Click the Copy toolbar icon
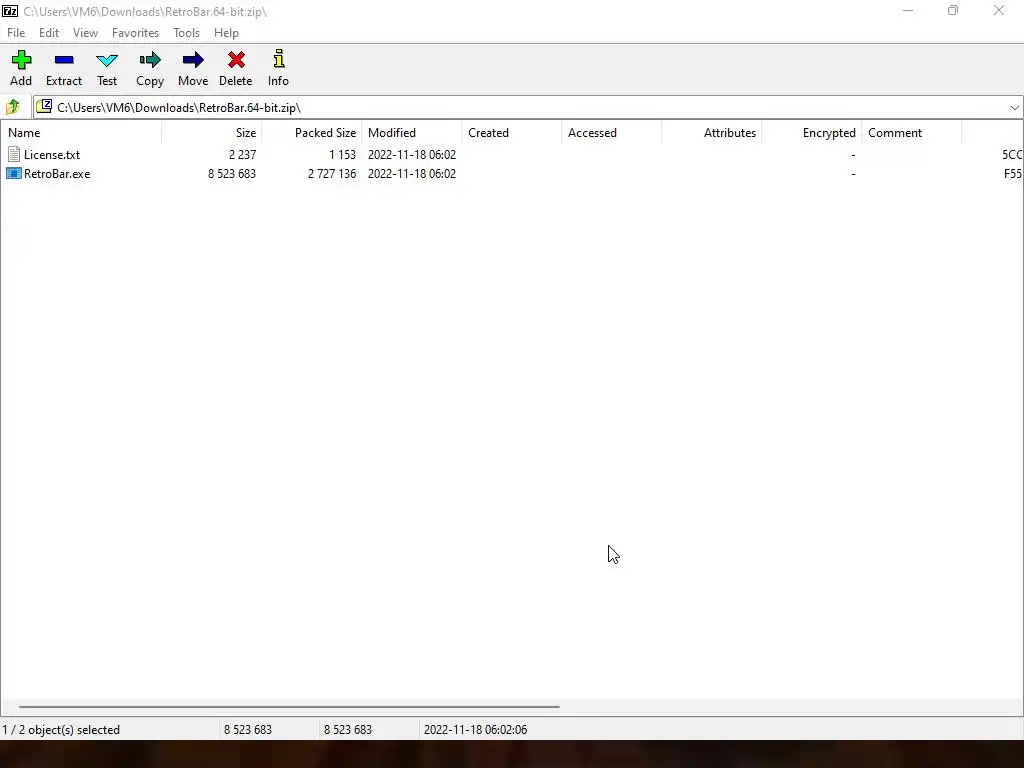 click(150, 60)
